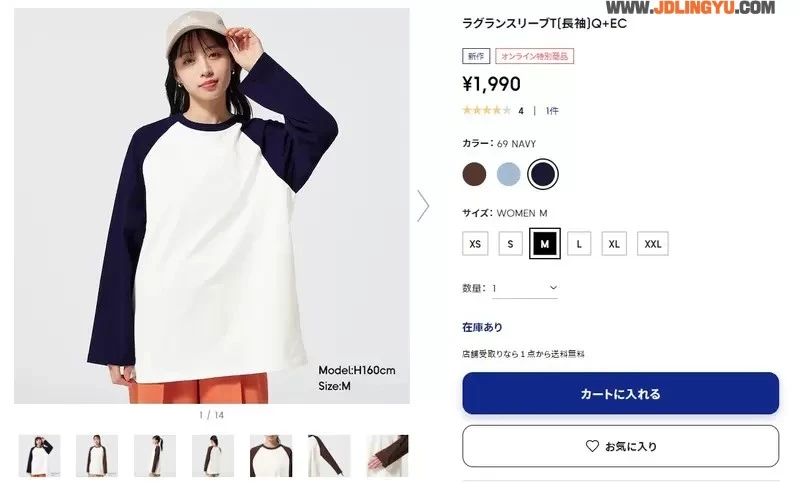Choose size L
Viewport: 799px width, 483px height.
(579, 244)
